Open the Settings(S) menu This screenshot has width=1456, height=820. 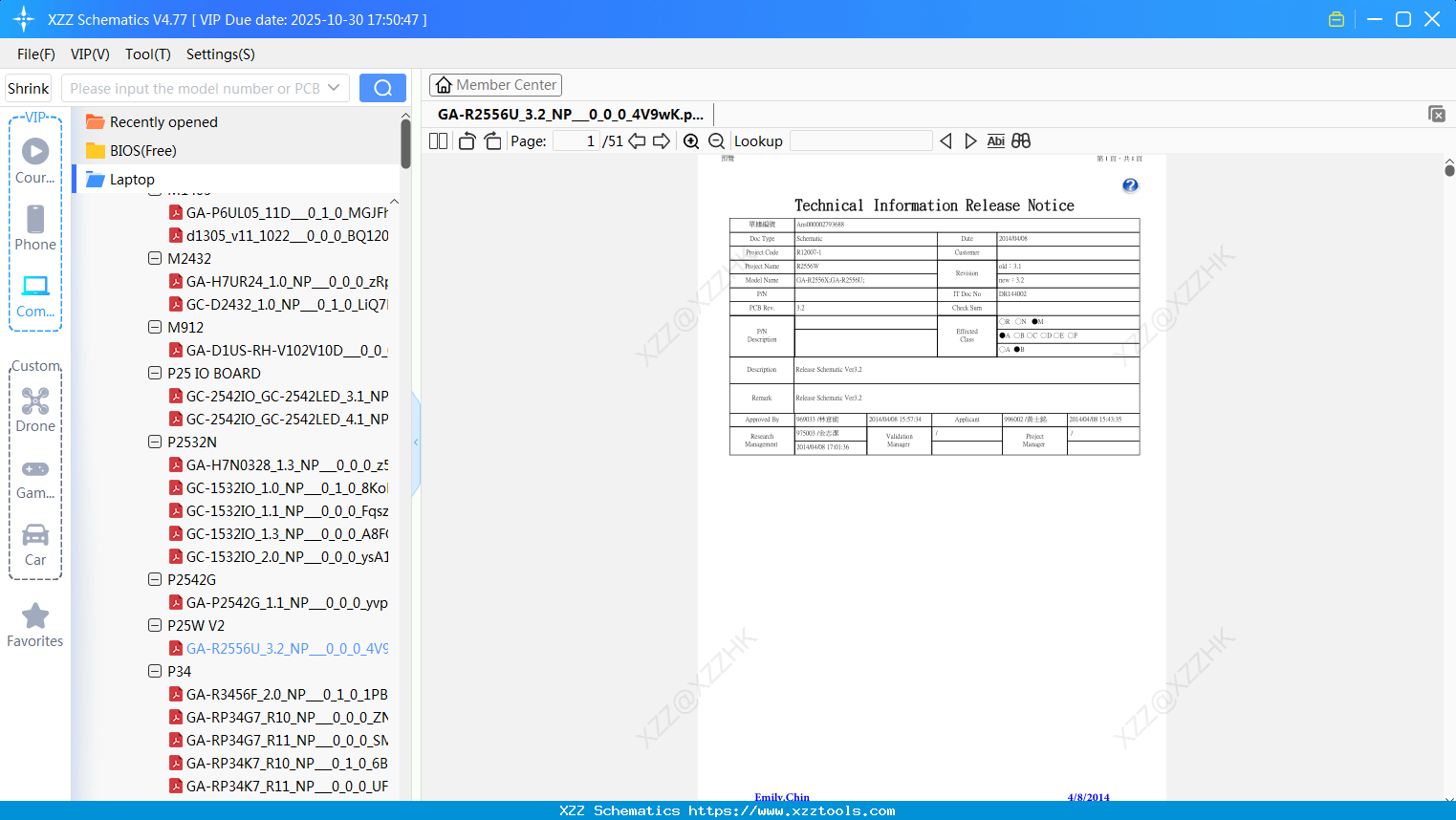coord(221,54)
